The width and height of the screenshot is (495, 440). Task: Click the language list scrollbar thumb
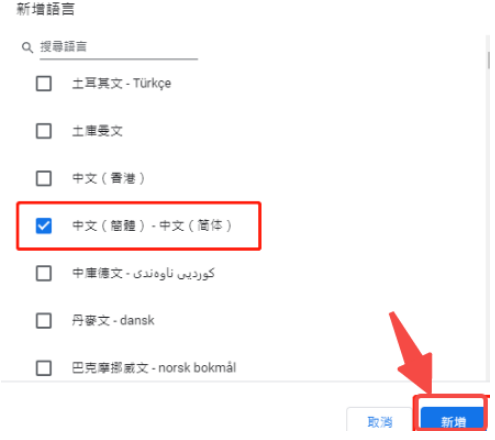tap(488, 60)
